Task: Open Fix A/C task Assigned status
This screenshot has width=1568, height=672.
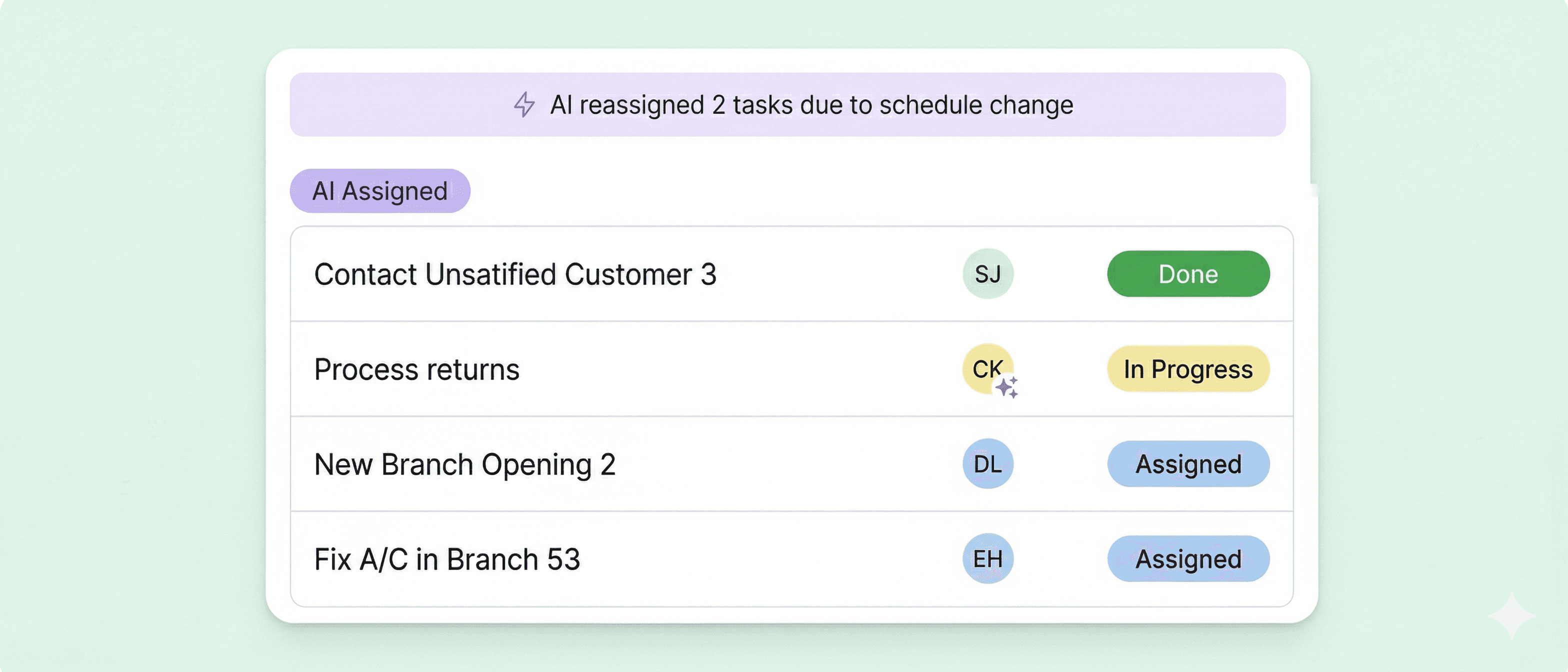Action: coord(1188,559)
